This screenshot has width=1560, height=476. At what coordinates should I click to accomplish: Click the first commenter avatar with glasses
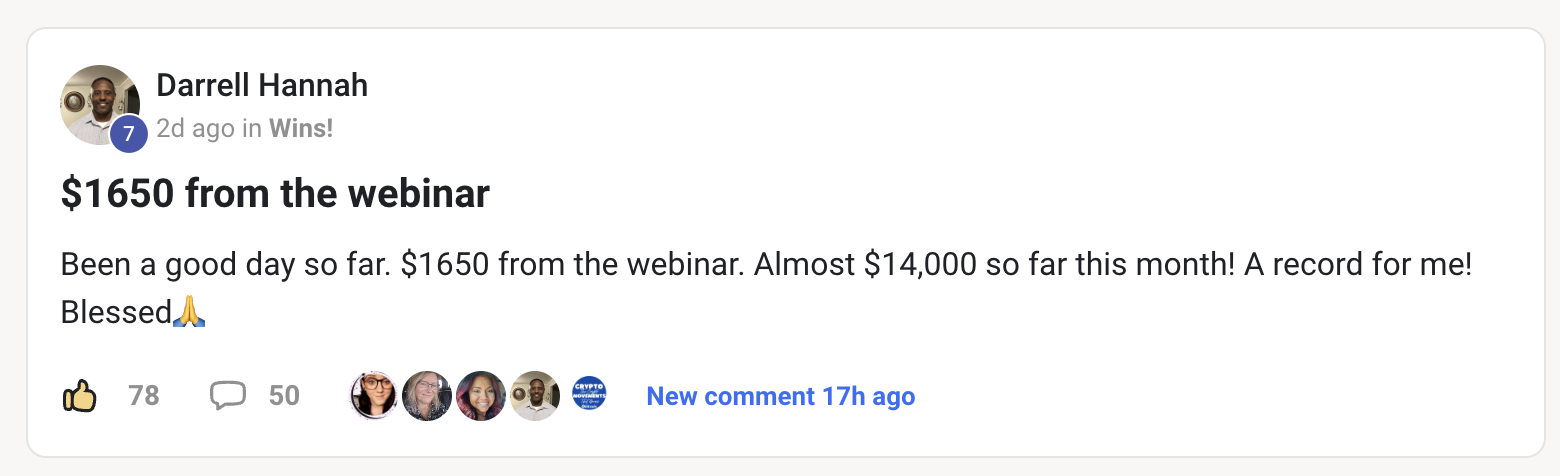373,396
